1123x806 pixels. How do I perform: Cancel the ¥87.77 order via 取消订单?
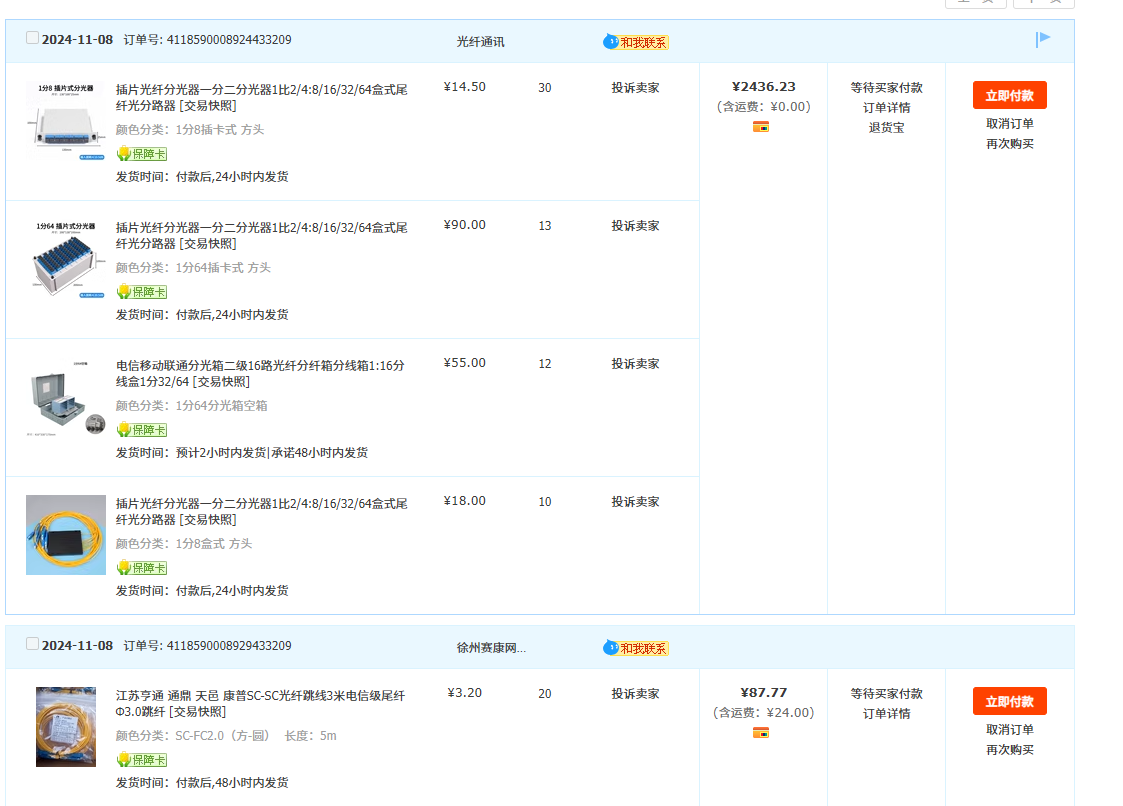pos(1009,730)
